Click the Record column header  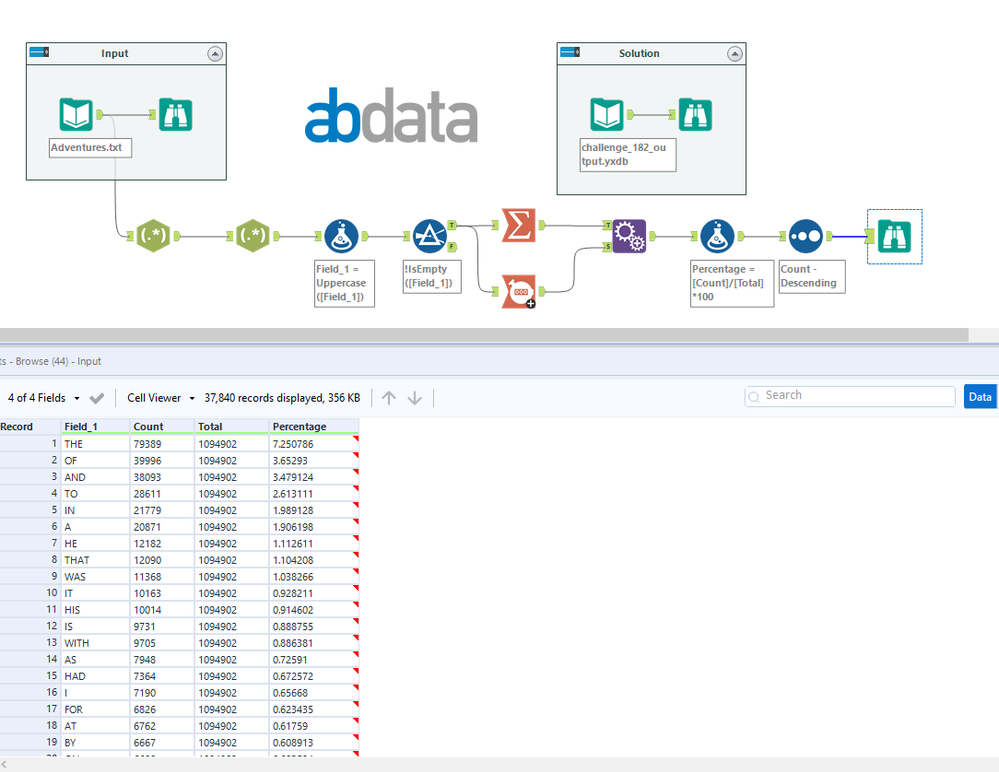coord(30,426)
